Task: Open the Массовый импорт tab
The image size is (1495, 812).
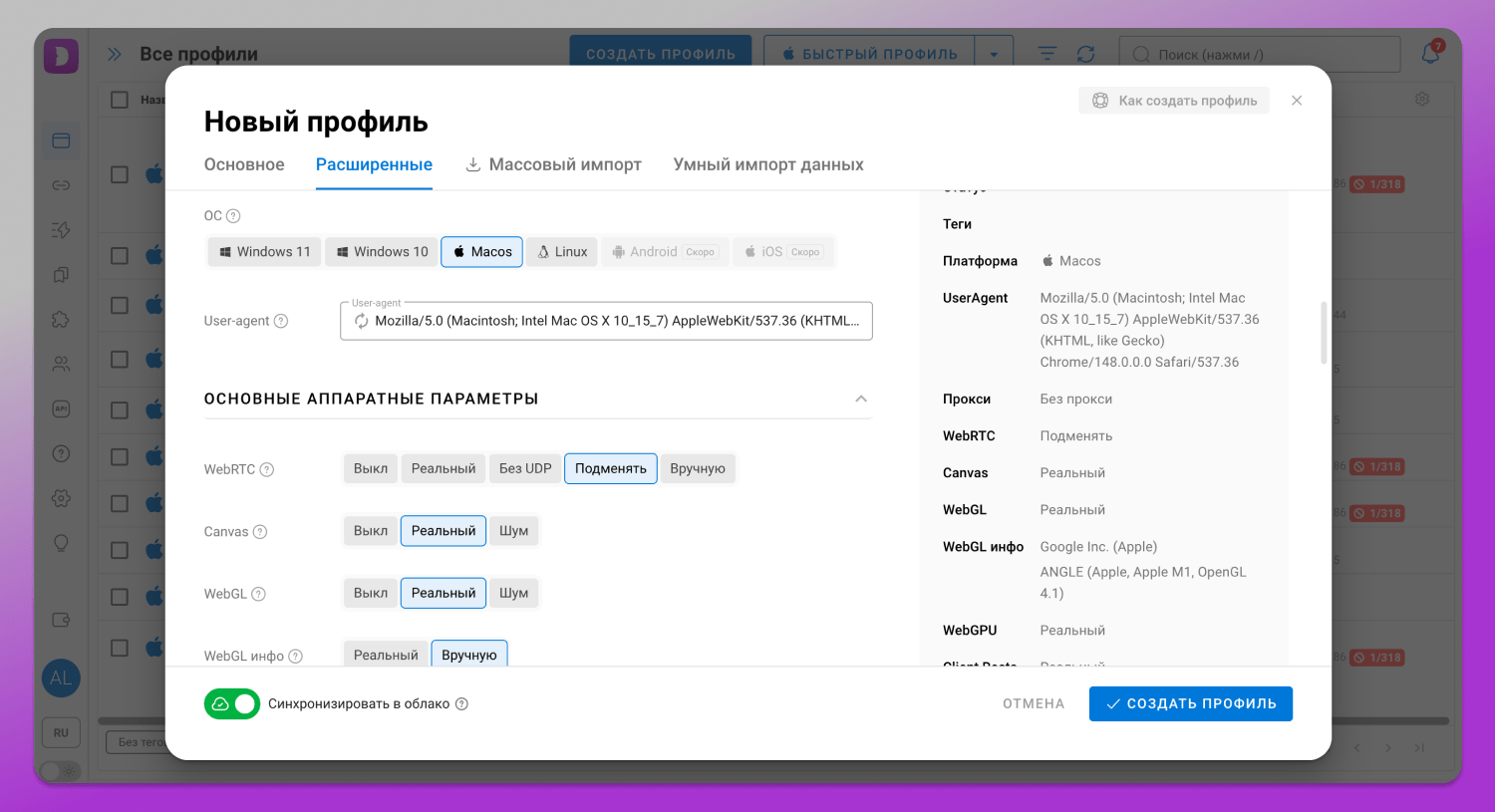Action: coord(553,165)
